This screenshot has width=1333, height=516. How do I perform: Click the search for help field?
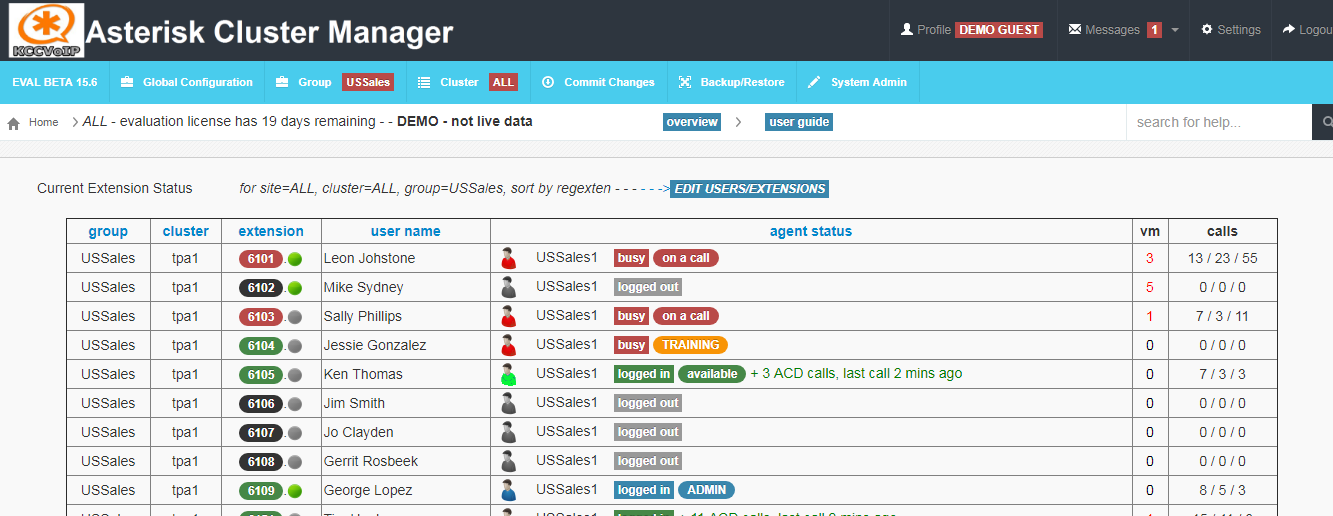click(1219, 122)
